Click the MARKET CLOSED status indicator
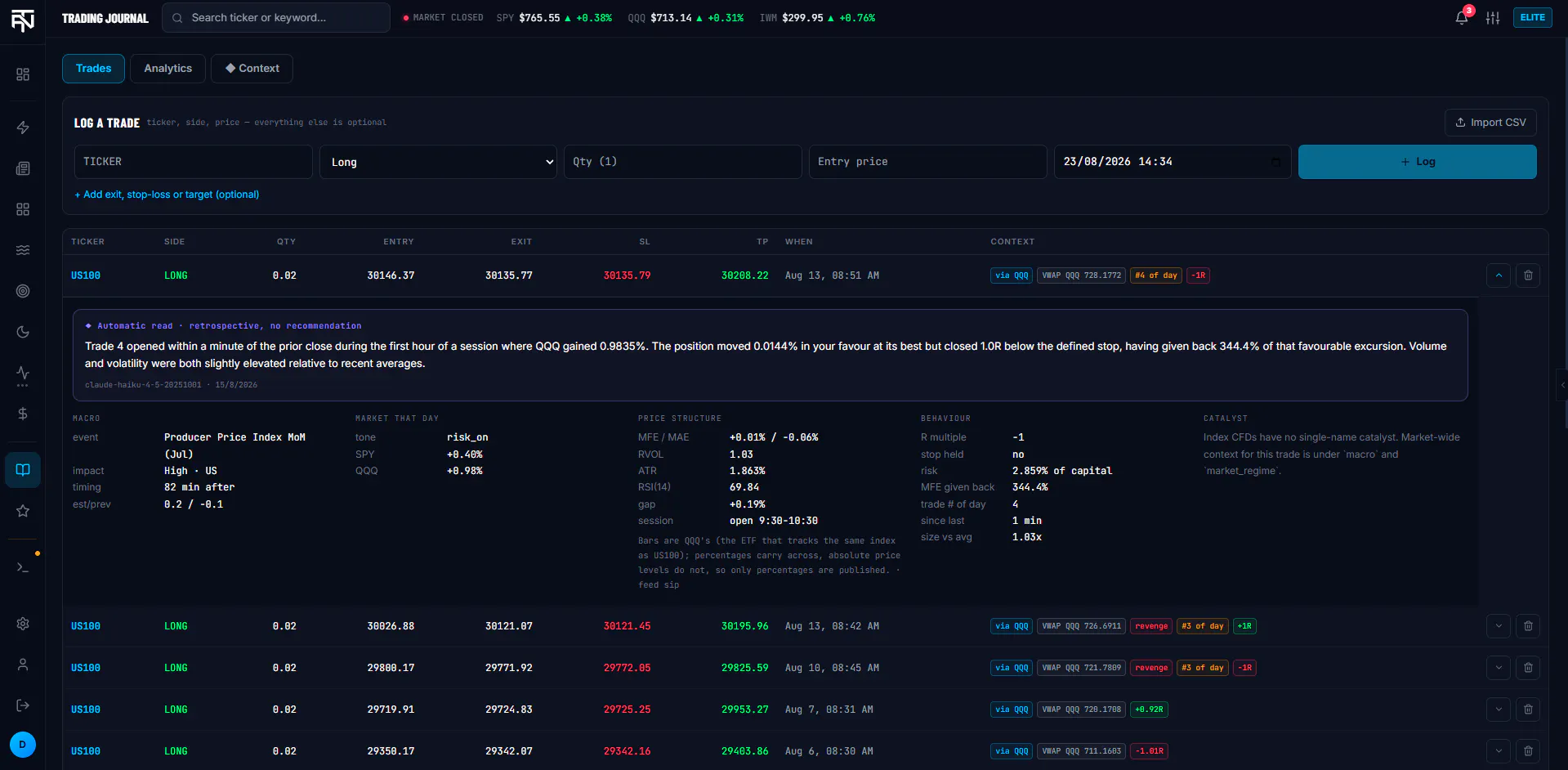This screenshot has width=1568, height=770. [x=443, y=18]
